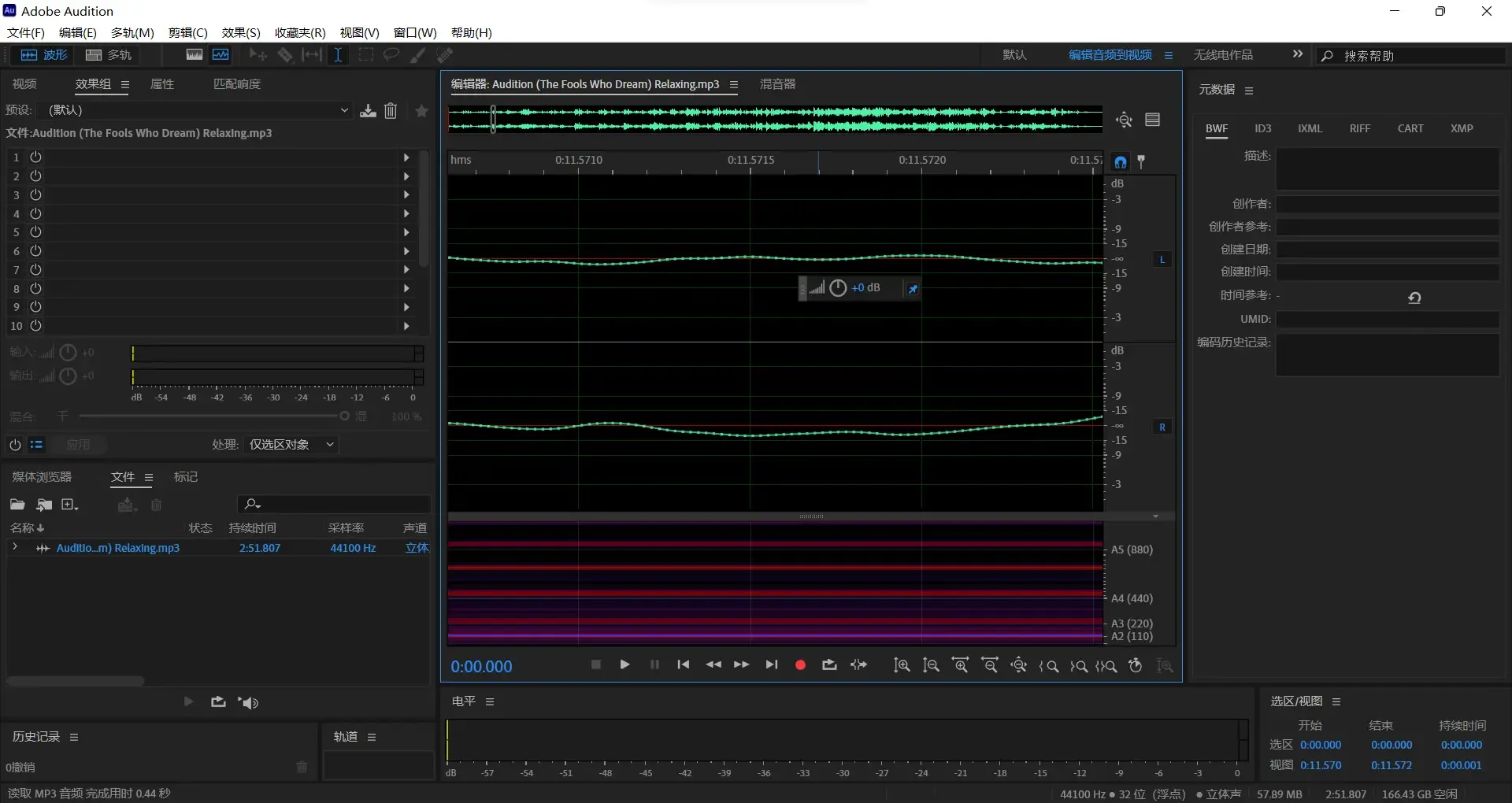Open the effect list arrow for slot 6
The height and width of the screenshot is (803, 1512).
(406, 251)
